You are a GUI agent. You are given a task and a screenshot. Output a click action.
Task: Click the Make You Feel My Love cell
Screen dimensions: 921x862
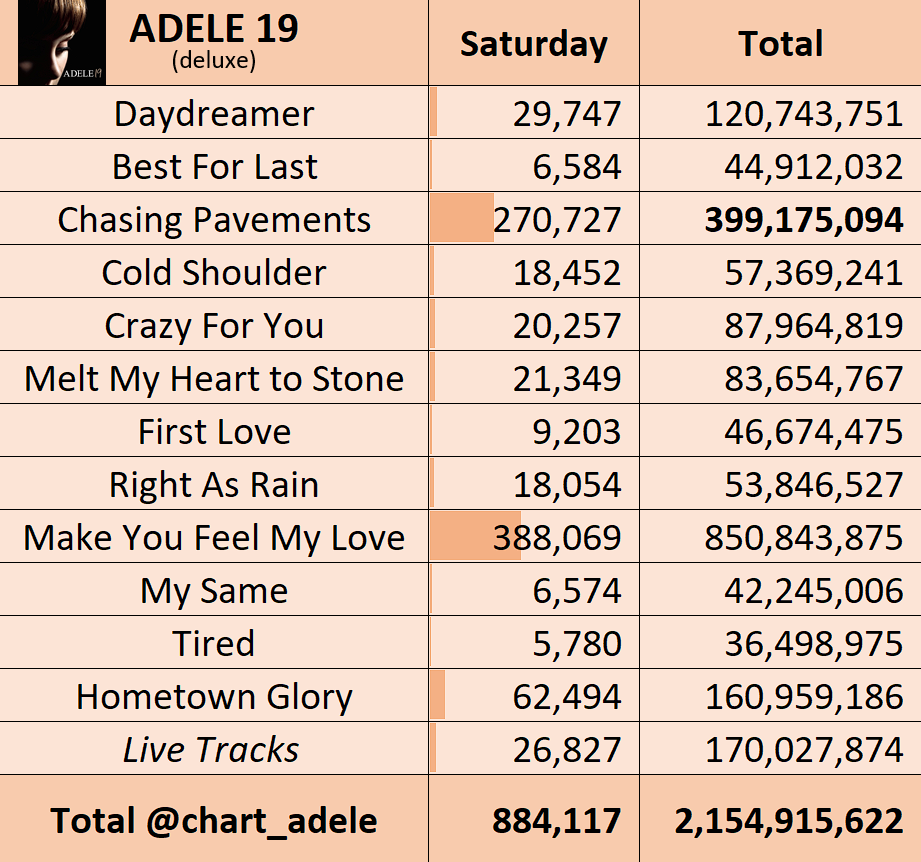pyautogui.click(x=214, y=537)
